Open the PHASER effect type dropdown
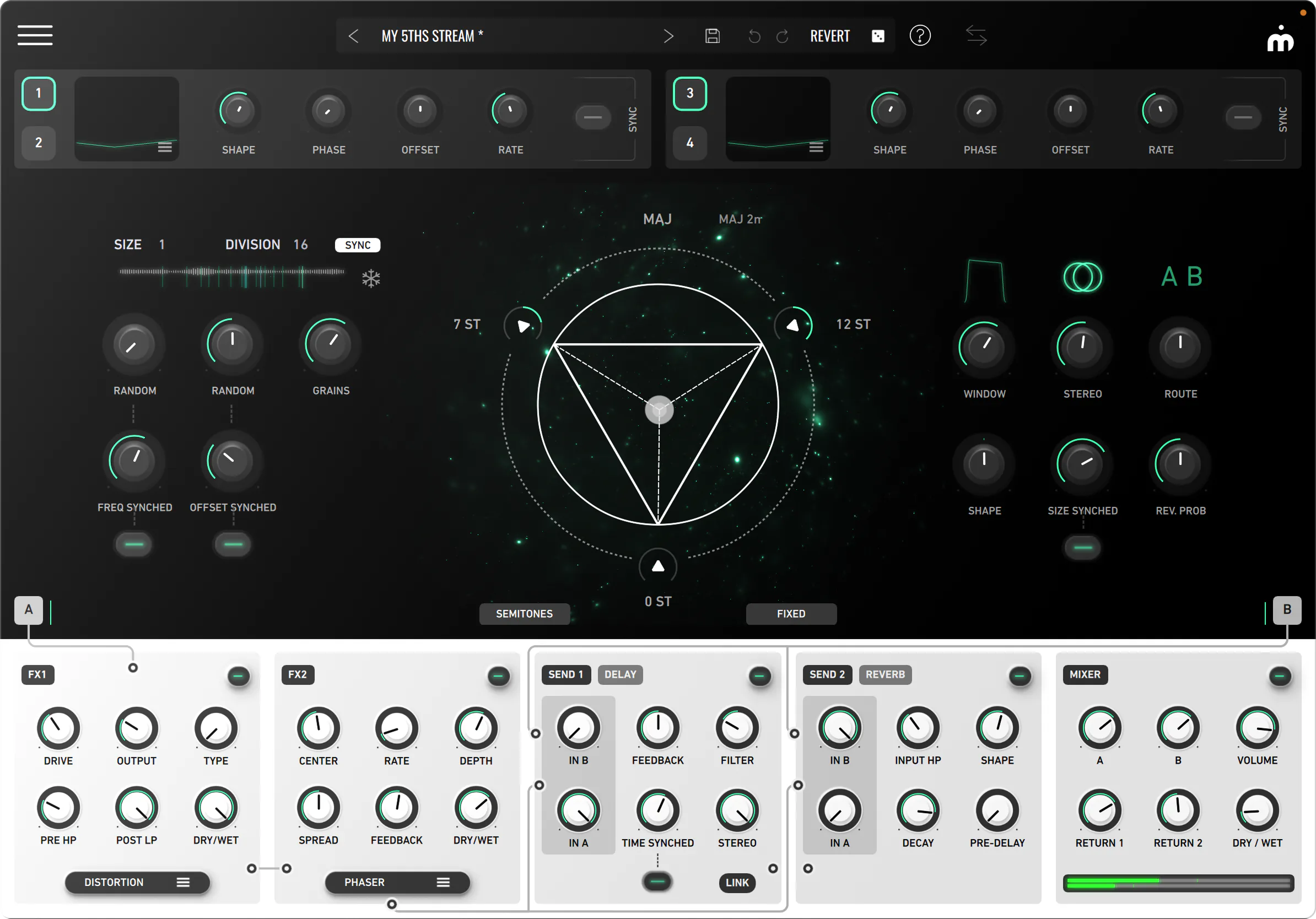 click(397, 882)
